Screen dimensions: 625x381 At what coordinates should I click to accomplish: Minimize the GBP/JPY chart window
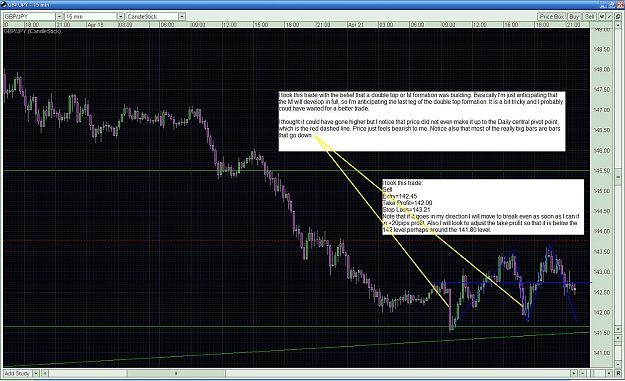pyautogui.click(x=603, y=5)
